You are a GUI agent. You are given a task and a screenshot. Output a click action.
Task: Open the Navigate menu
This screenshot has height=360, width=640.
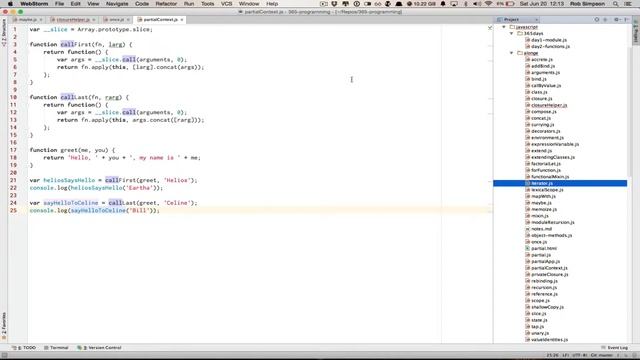click(117, 4)
